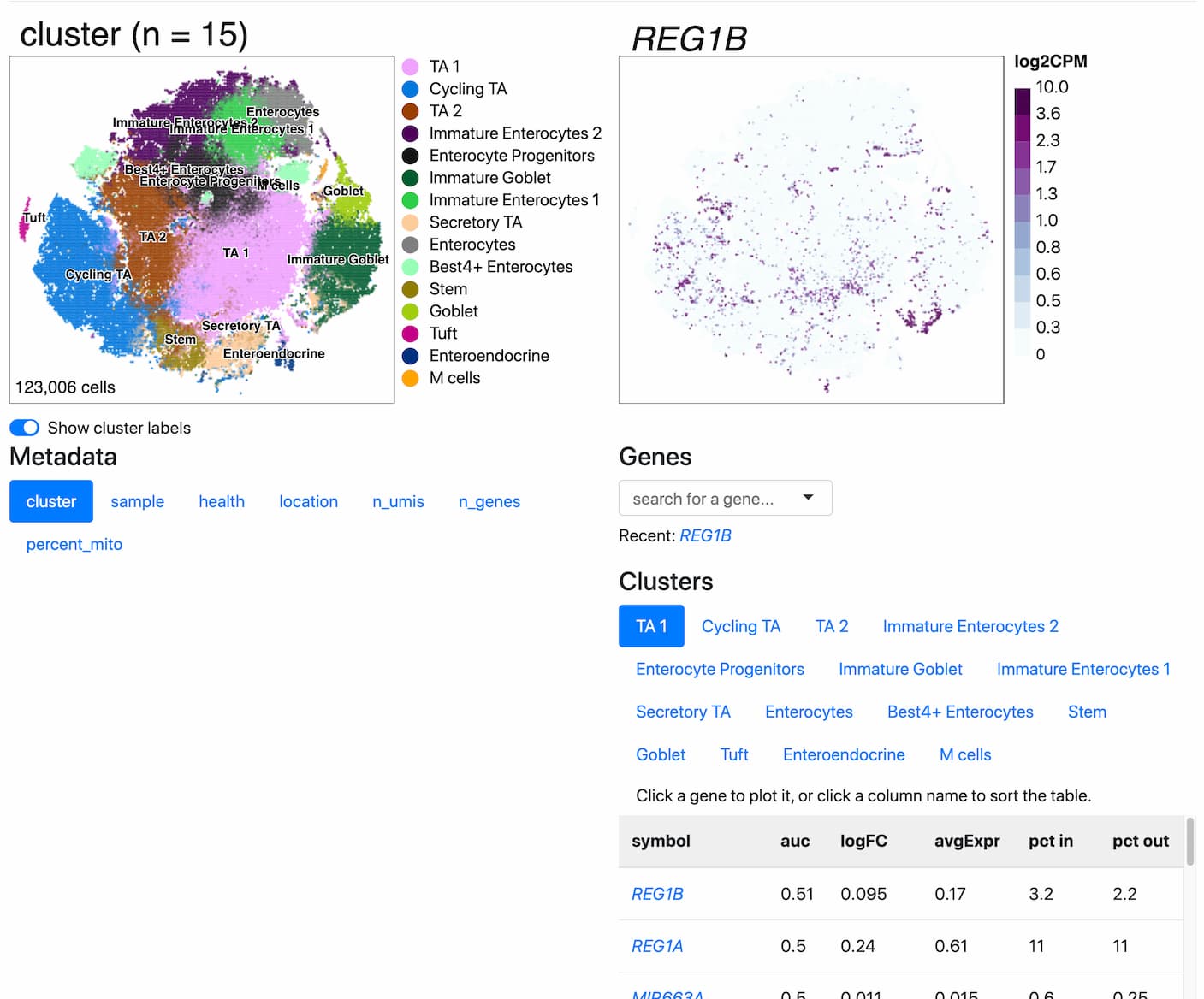Choose the location metadata tab
The height and width of the screenshot is (999, 1204).
(308, 502)
